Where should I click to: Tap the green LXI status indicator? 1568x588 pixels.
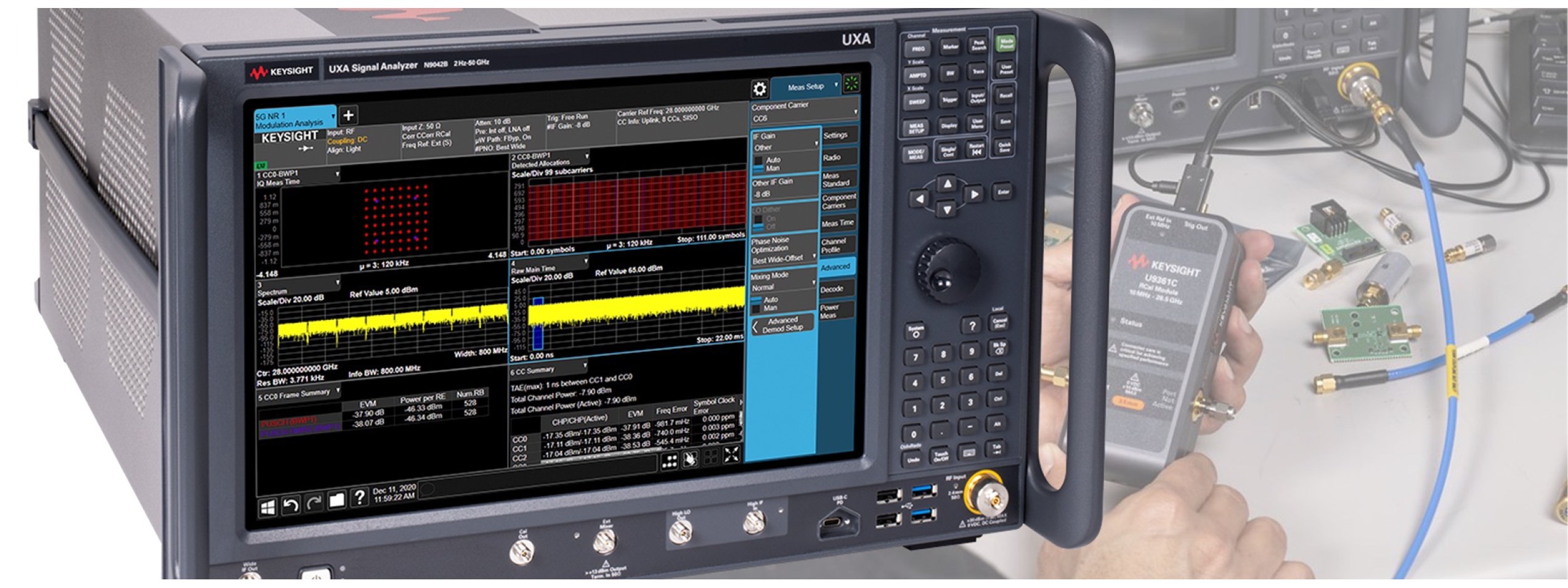point(261,166)
